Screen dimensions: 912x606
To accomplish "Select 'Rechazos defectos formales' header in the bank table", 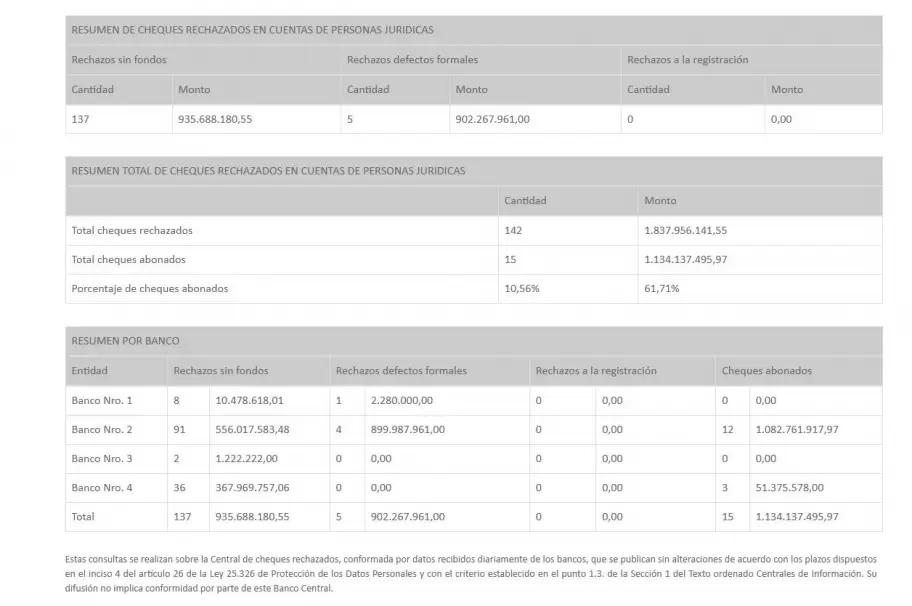I will [x=401, y=370].
